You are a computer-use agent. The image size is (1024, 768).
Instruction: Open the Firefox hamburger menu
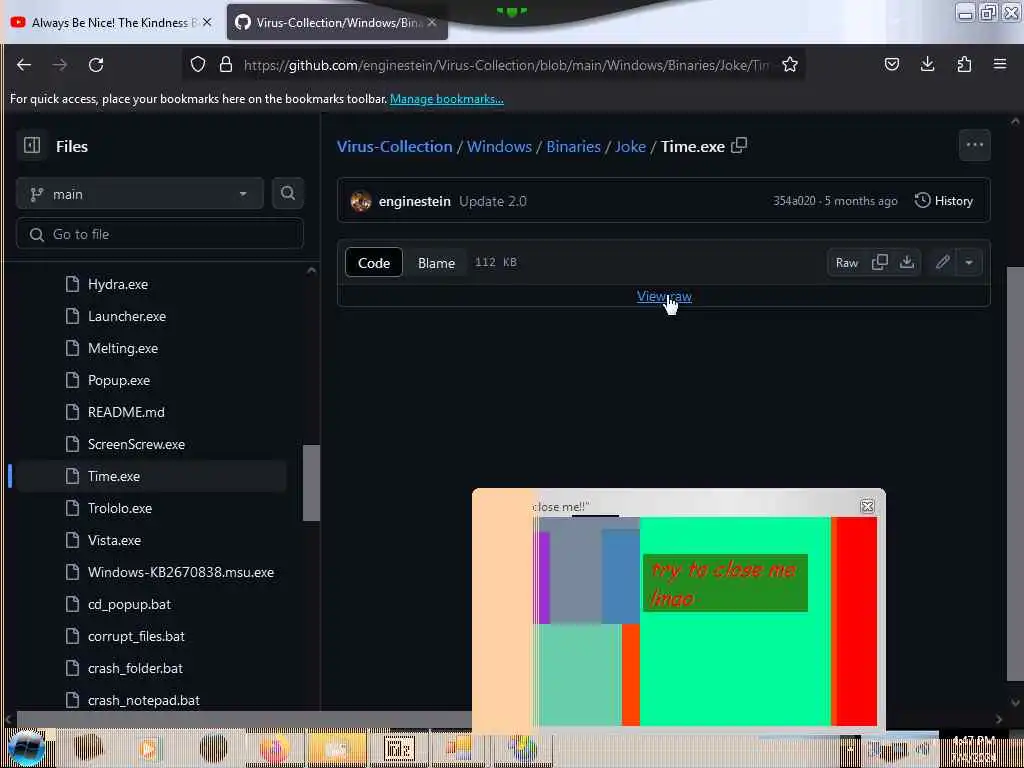coord(1000,65)
